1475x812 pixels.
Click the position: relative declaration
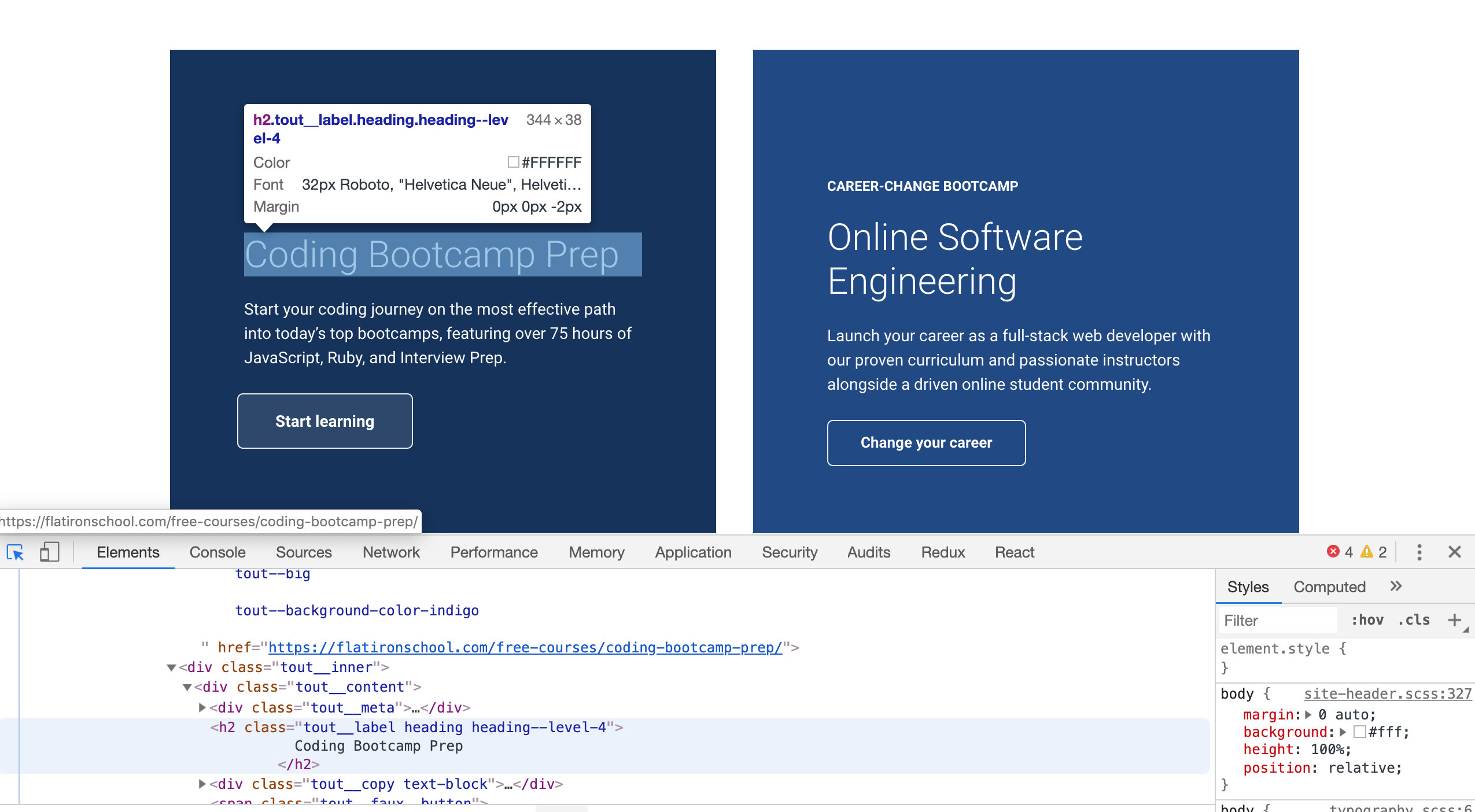point(1322,767)
